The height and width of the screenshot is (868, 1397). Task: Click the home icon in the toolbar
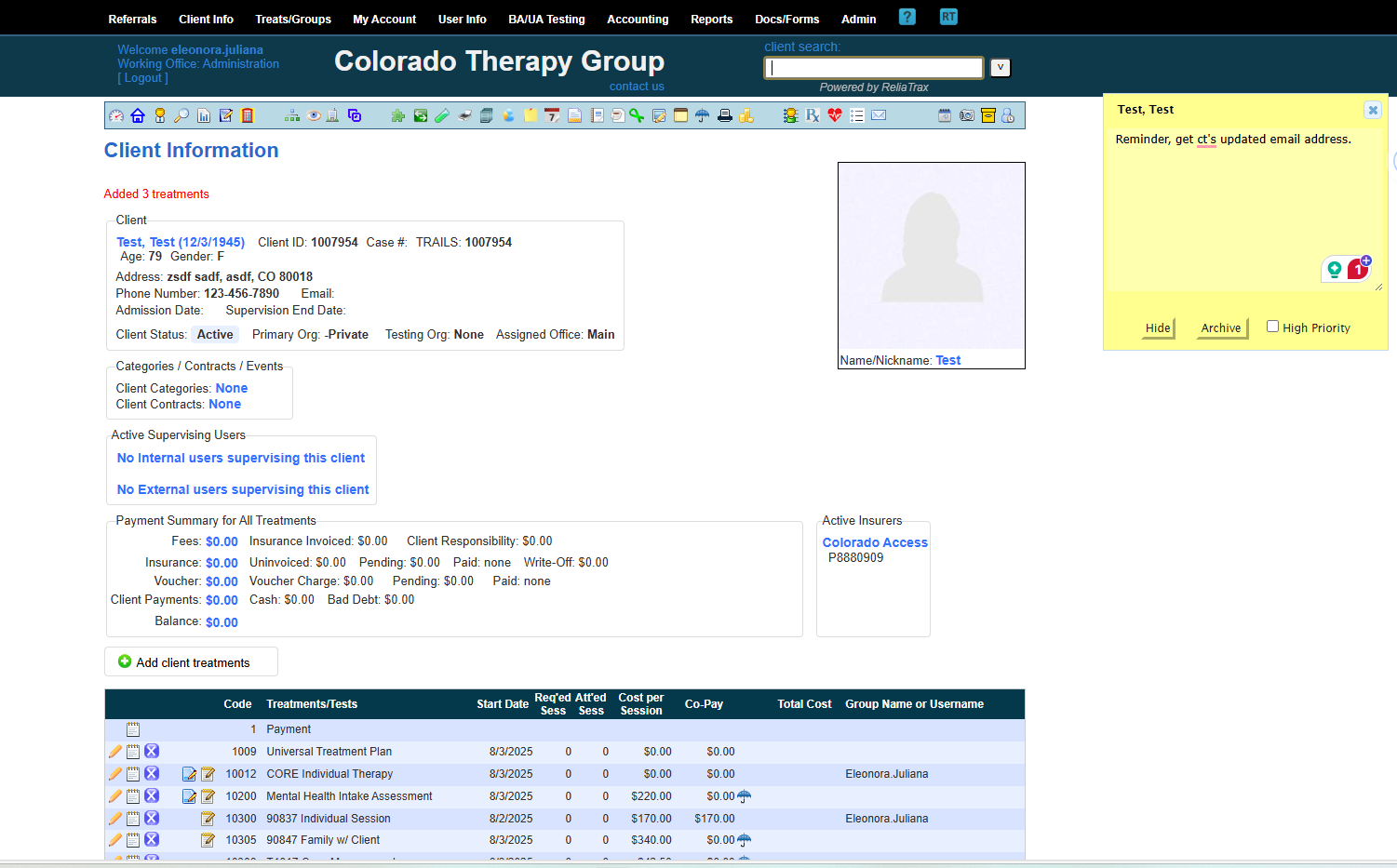click(x=138, y=115)
